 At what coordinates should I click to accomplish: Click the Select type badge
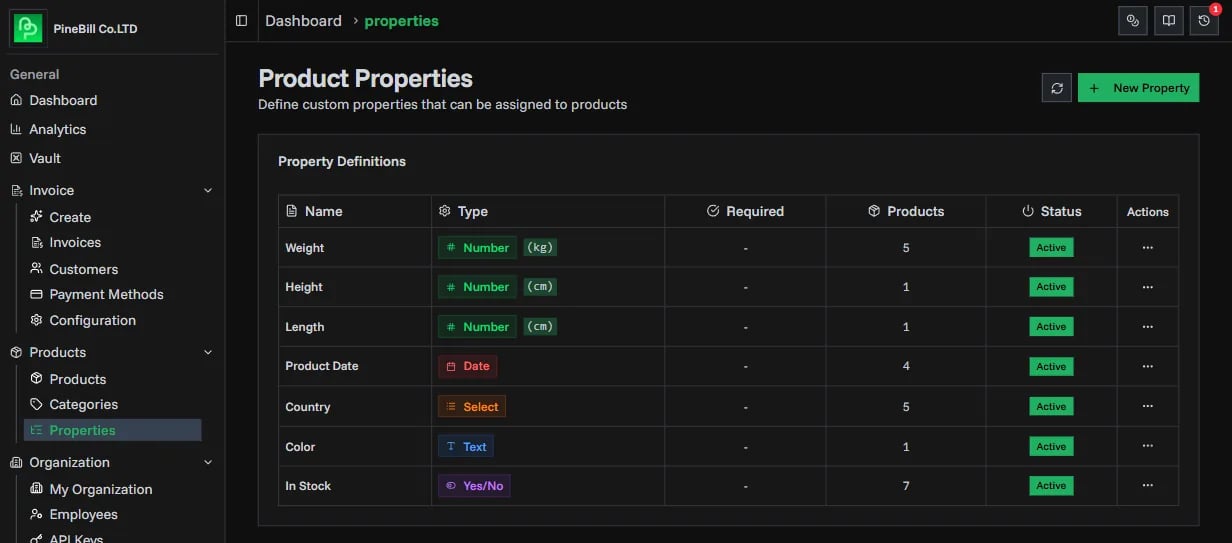(472, 406)
